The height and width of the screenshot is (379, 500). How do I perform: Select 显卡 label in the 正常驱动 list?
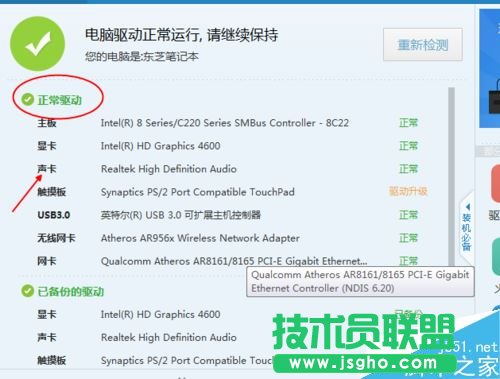pos(47,146)
